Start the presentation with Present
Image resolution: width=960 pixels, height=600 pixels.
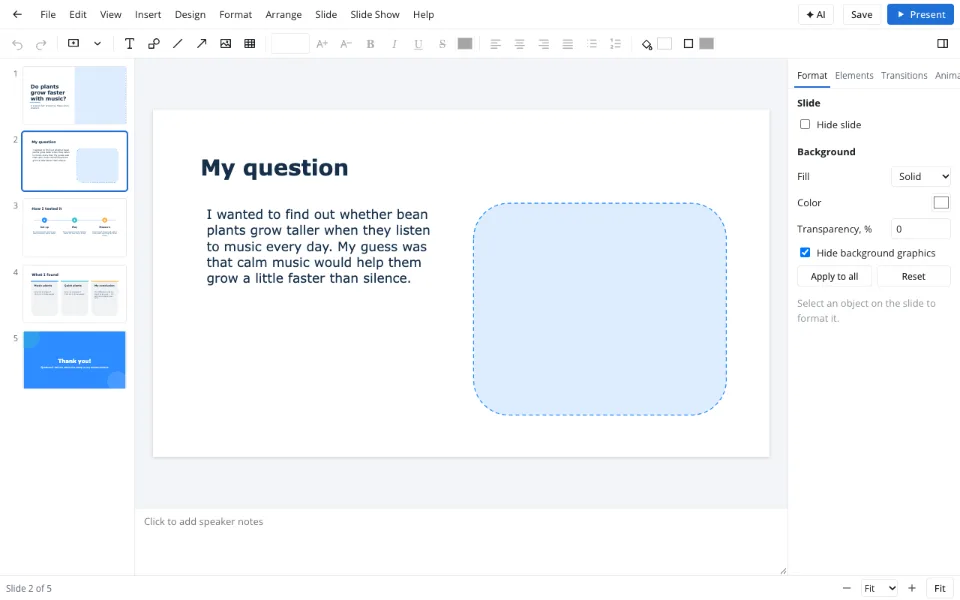(920, 15)
